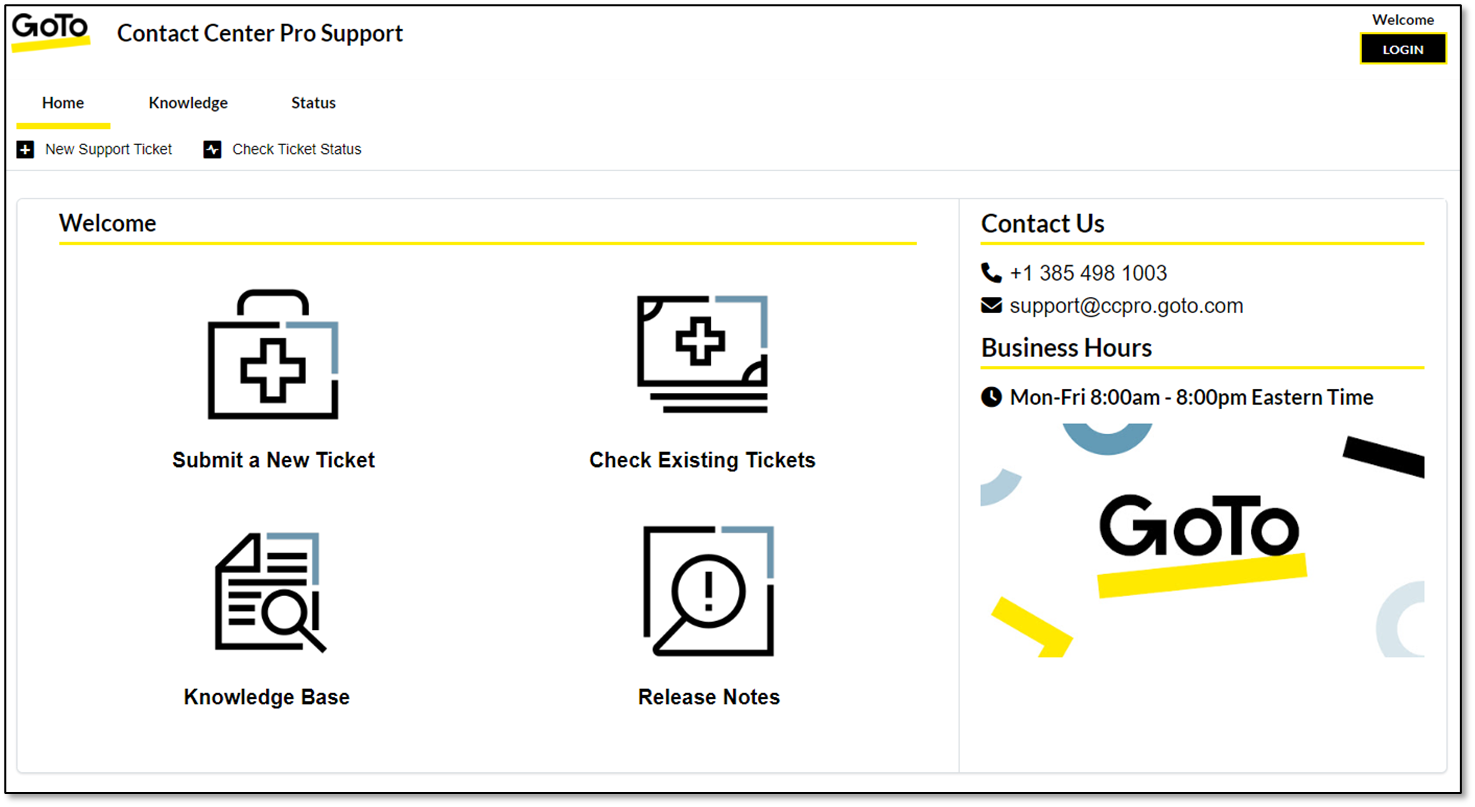Viewport: 1475px width, 807px height.
Task: Click the Mon-Fri 8:00am - 8:00pm Eastern Time text
Action: click(x=1192, y=397)
